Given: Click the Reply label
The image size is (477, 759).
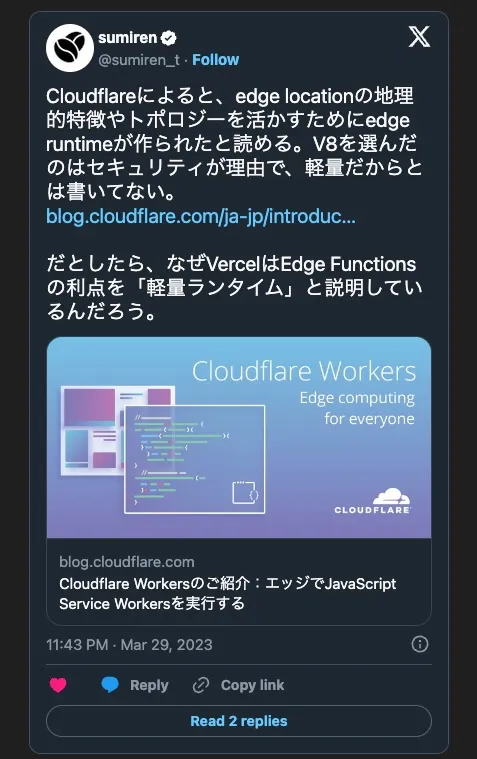Looking at the screenshot, I should [x=149, y=685].
